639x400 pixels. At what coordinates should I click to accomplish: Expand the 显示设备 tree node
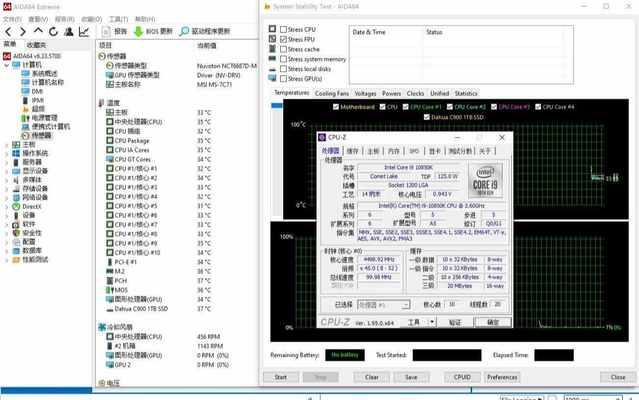pyautogui.click(x=7, y=171)
